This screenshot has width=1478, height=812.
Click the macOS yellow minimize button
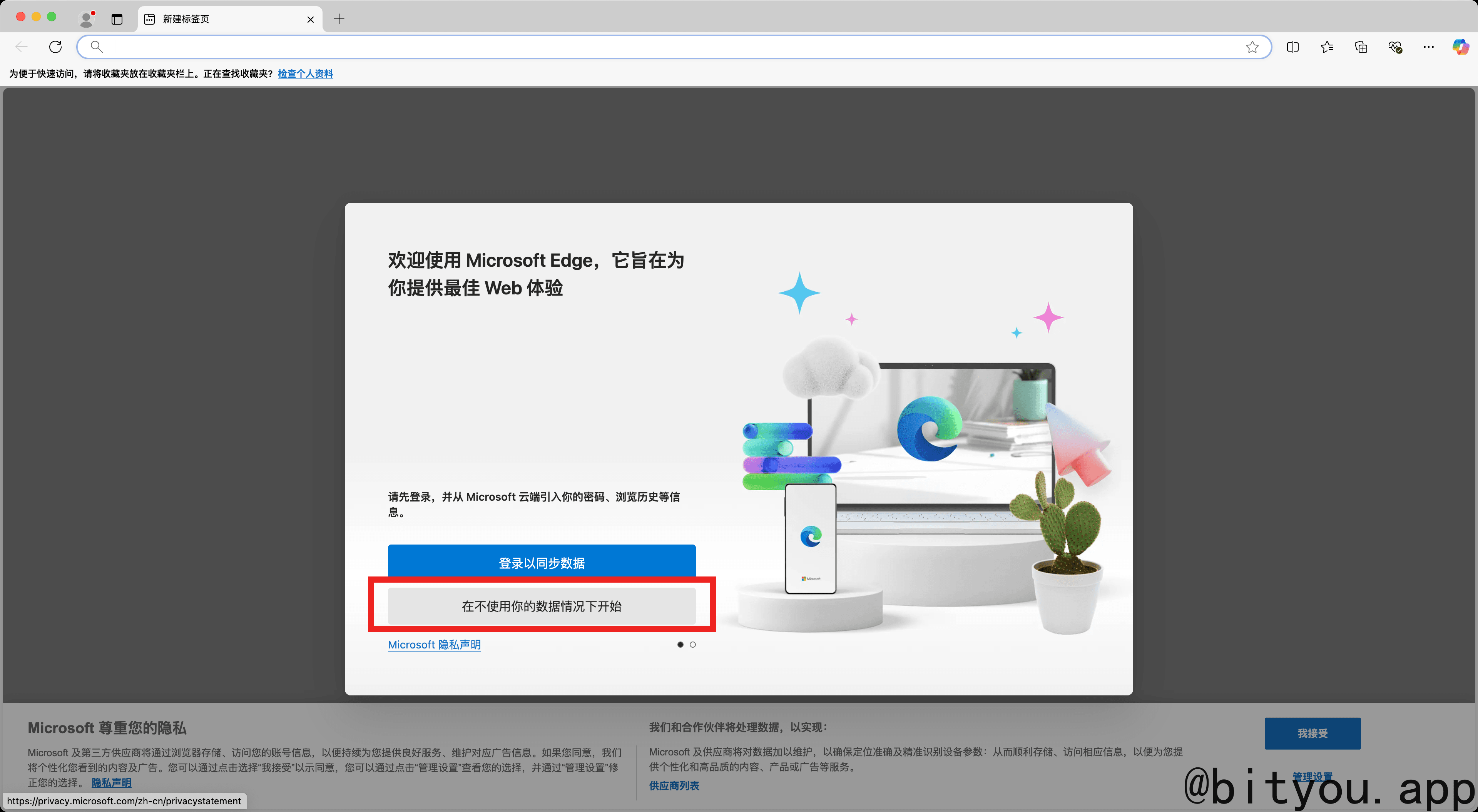point(36,17)
